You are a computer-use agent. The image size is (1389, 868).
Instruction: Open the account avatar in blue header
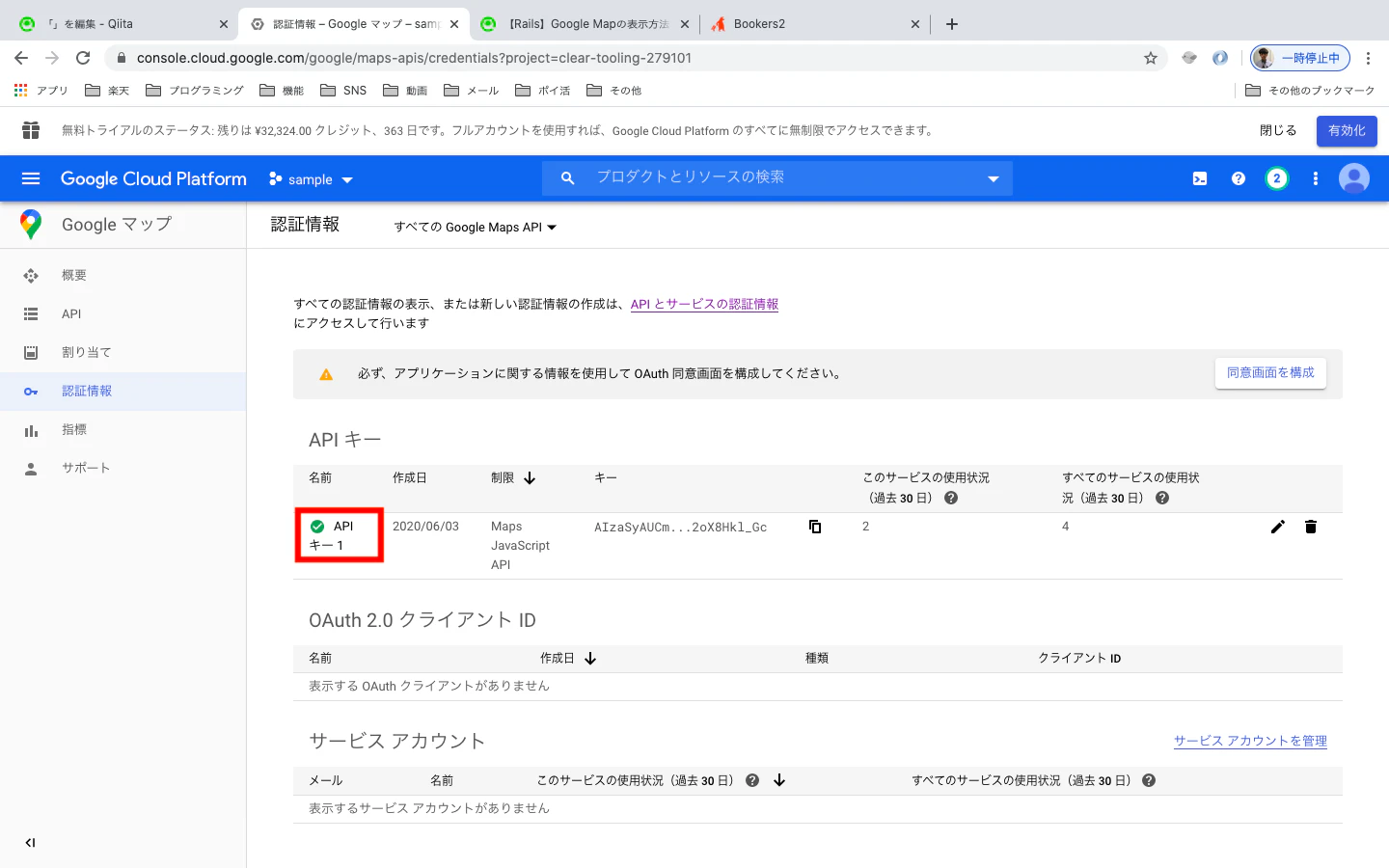[x=1354, y=178]
